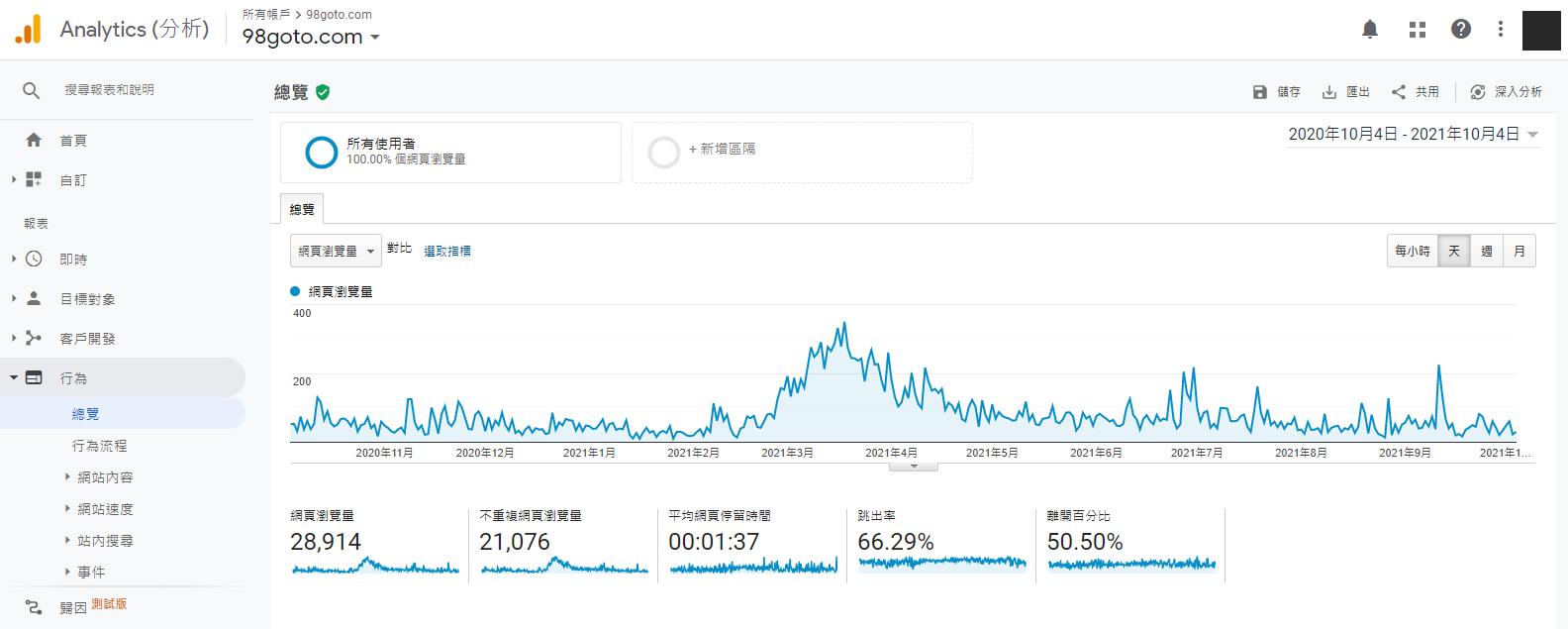Open the date range picker dropdown
Viewport: 1568px width, 629px height.
click(1413, 135)
